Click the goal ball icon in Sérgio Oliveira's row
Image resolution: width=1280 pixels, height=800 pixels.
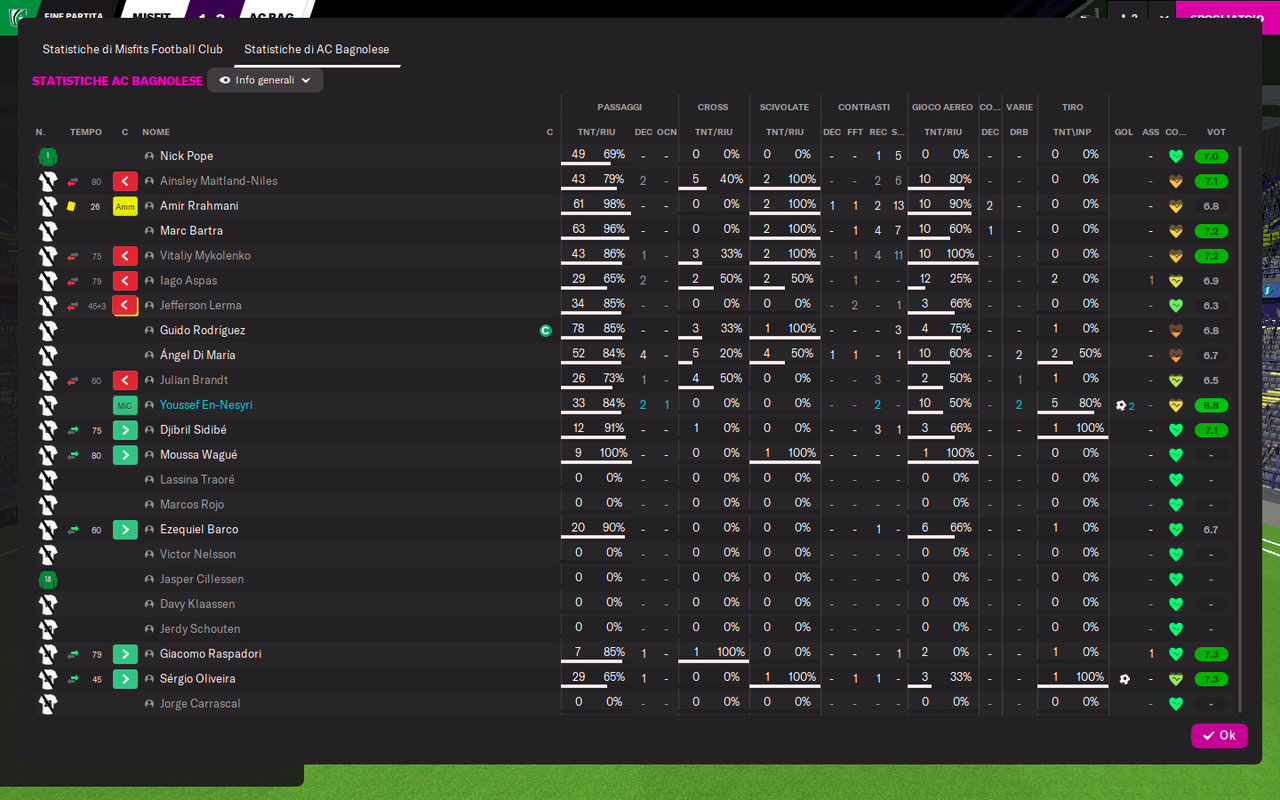[x=1124, y=679]
